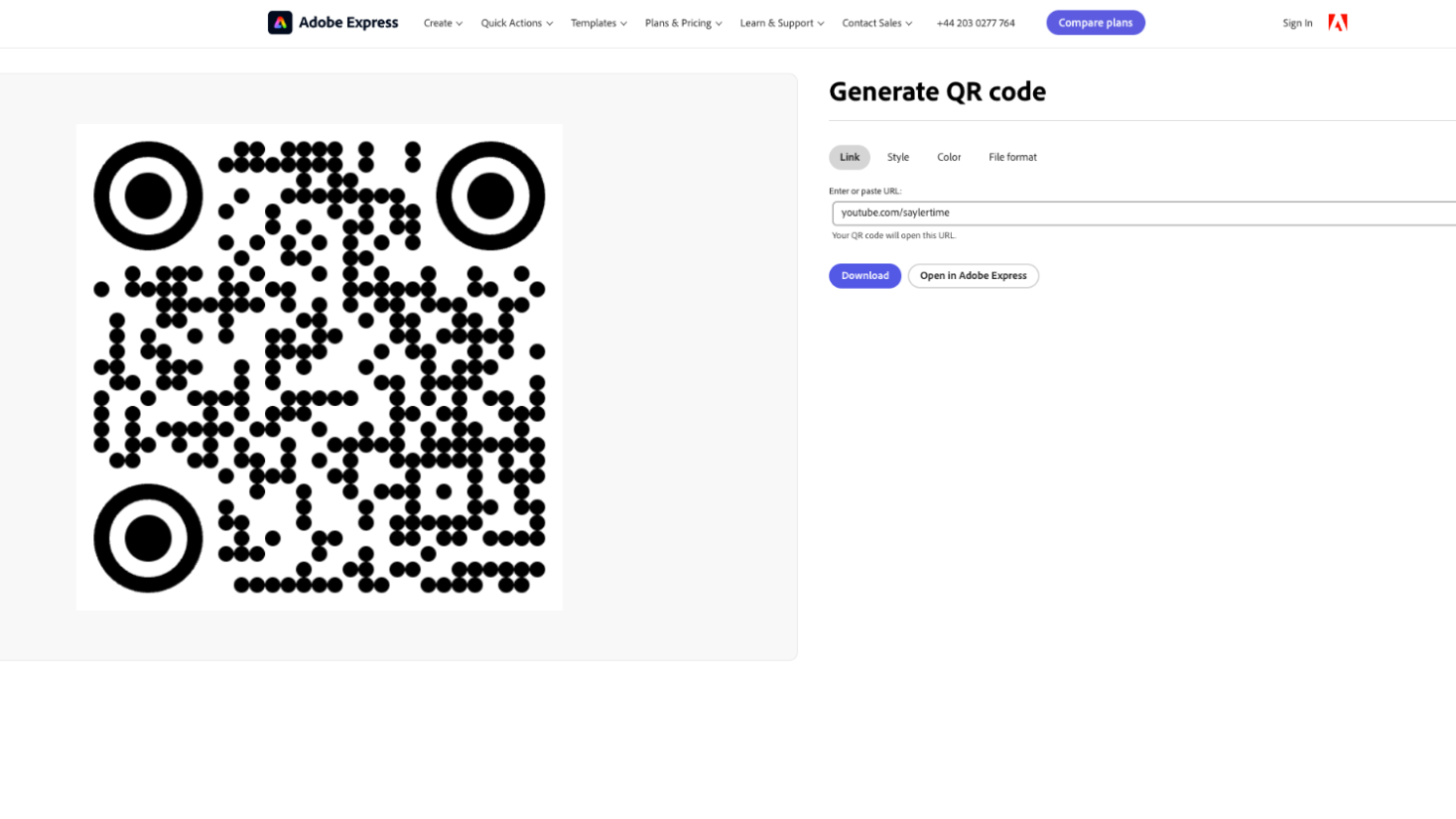
Task: Click Open in Adobe Express button
Action: point(974,276)
